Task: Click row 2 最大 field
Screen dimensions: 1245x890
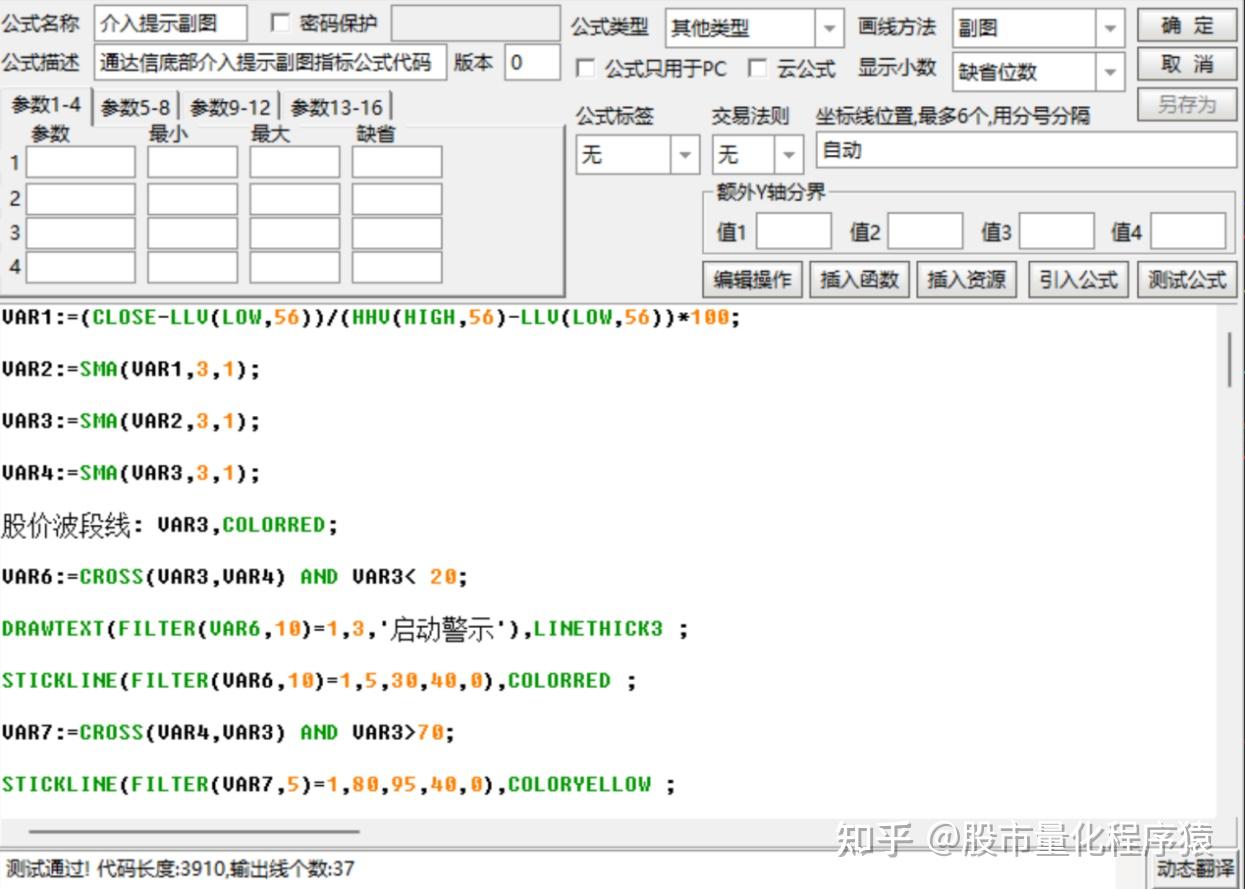Action: tap(294, 199)
